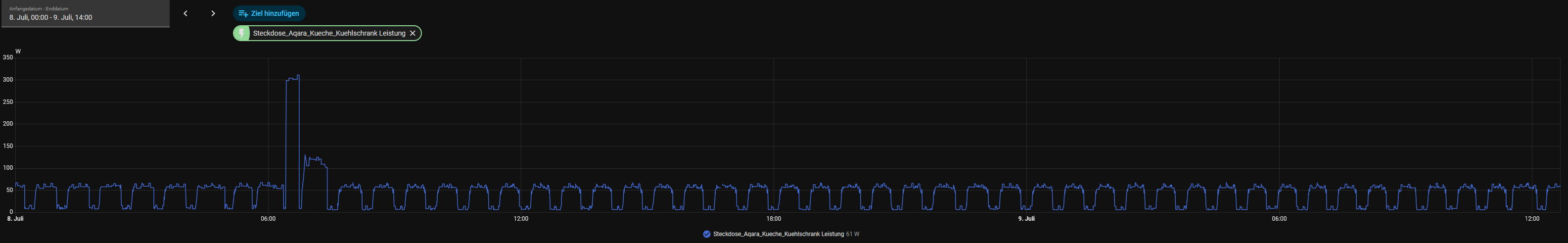Click the 300 W power spike on the chart
This screenshot has height=243, width=1568.
(292, 78)
